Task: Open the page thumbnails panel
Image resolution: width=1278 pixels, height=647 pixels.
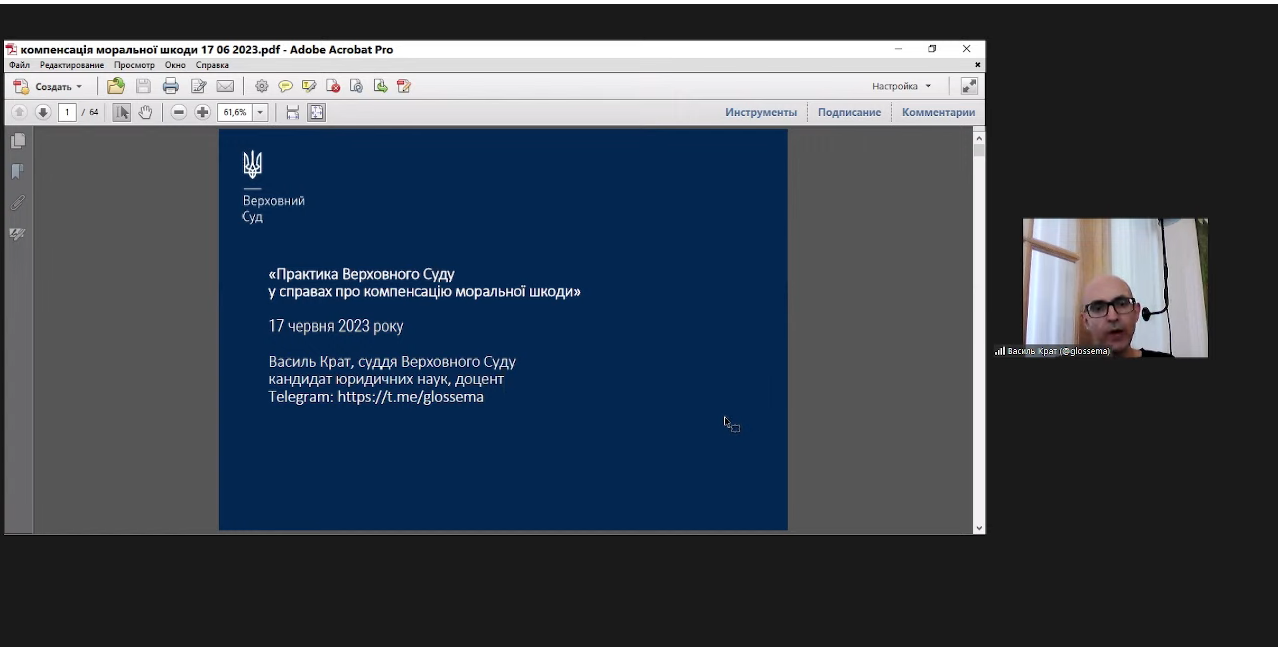Action: pos(17,142)
